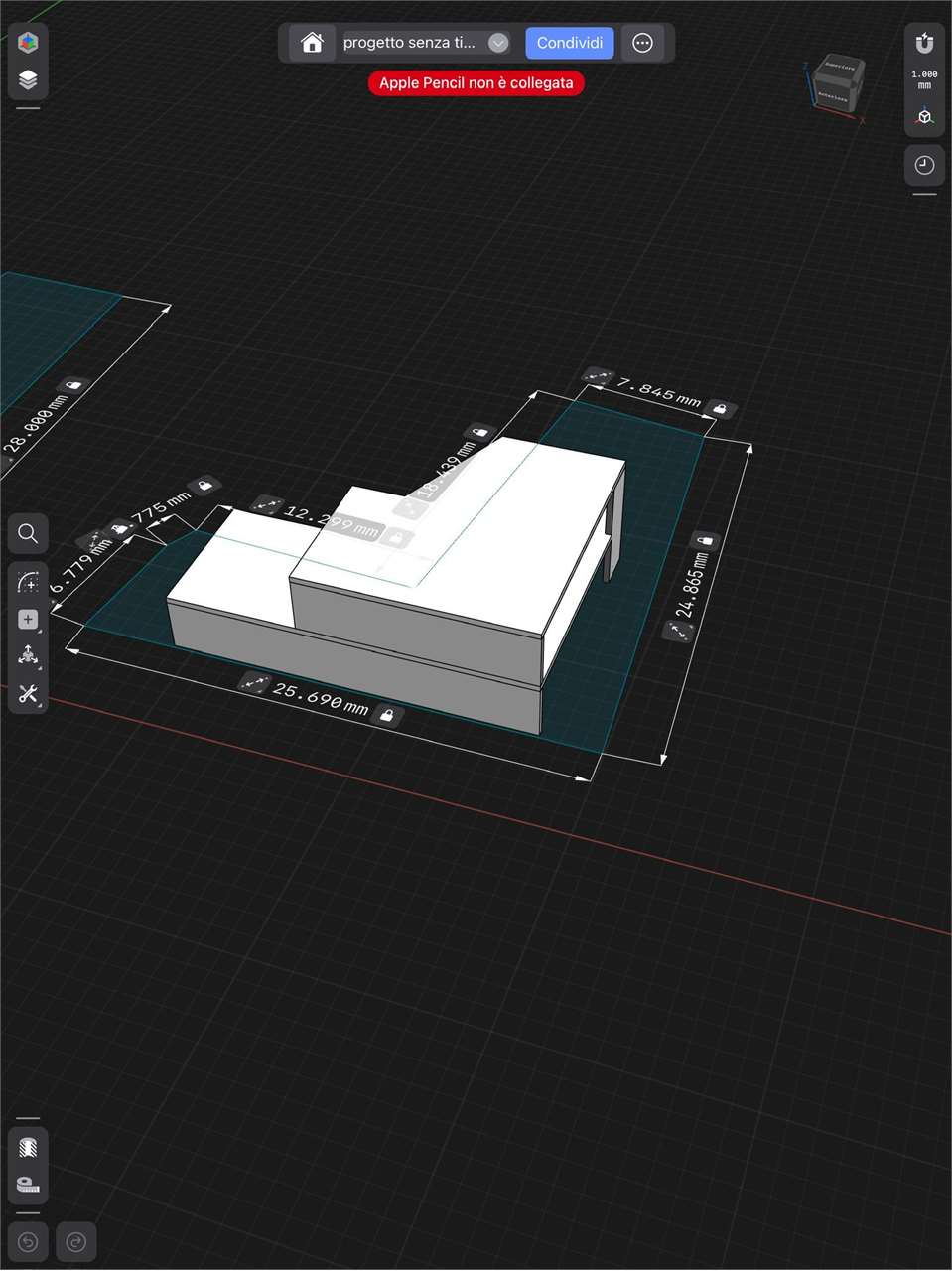
Task: Open the wrench Tools menu
Action: (x=28, y=694)
